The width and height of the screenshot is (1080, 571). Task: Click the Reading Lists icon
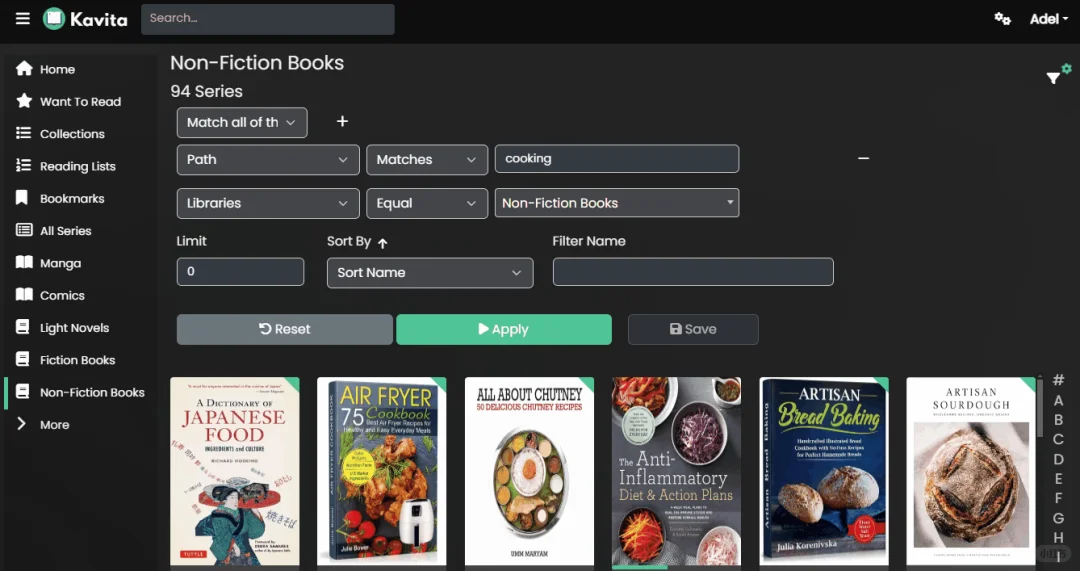(x=24, y=165)
